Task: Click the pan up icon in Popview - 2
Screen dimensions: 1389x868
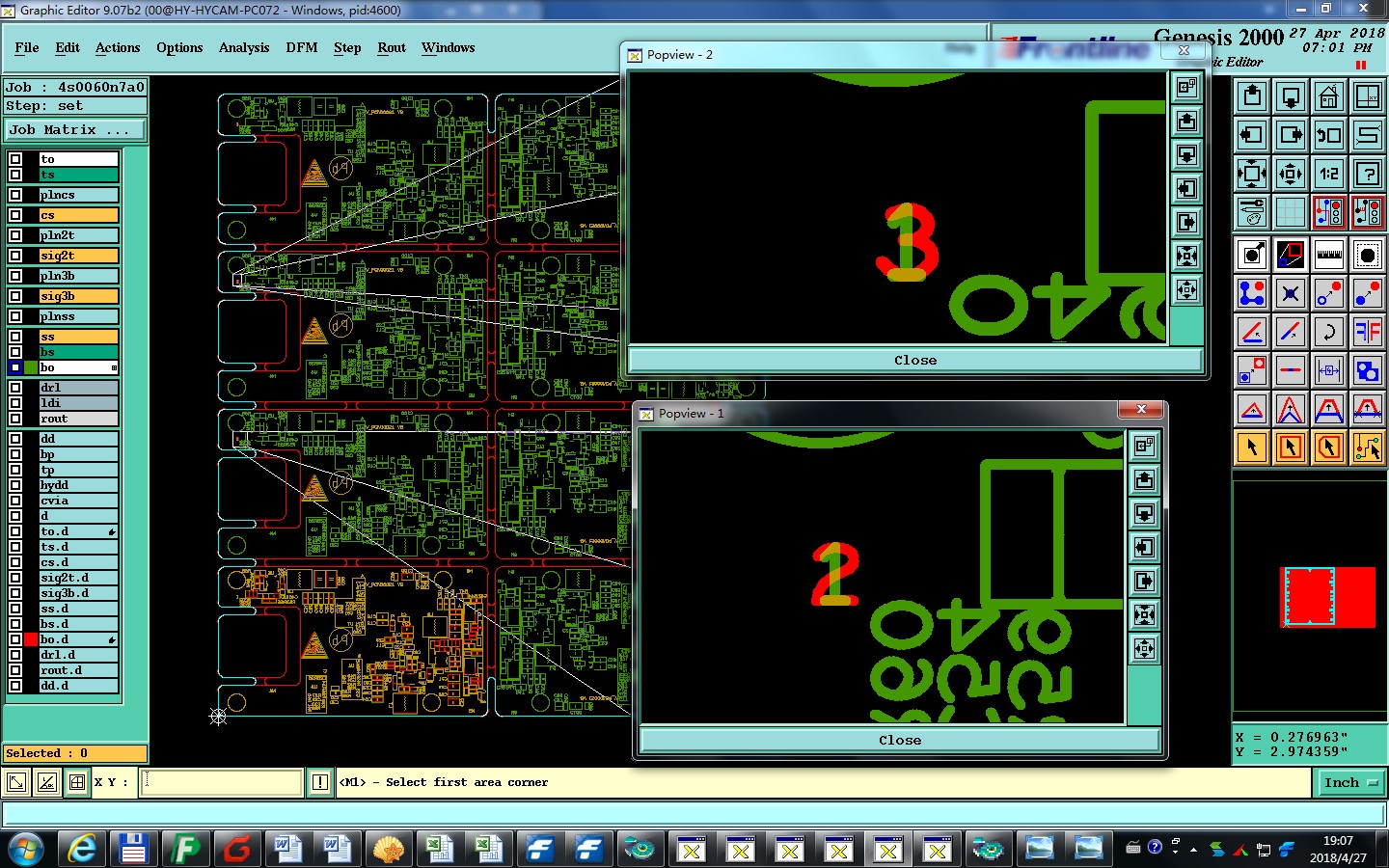Action: (x=1187, y=122)
